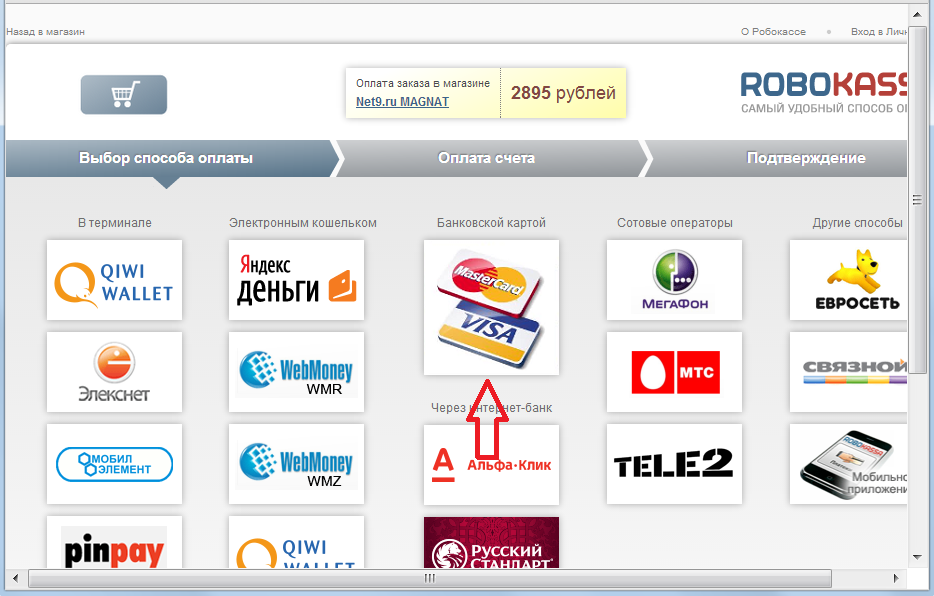Click the shopping cart button

124,95
